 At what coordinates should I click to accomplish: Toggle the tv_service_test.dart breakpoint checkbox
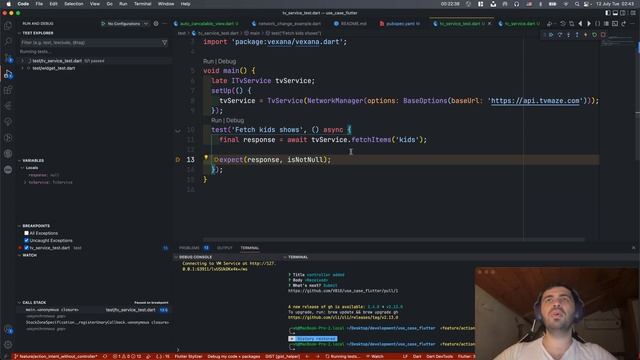point(27,248)
